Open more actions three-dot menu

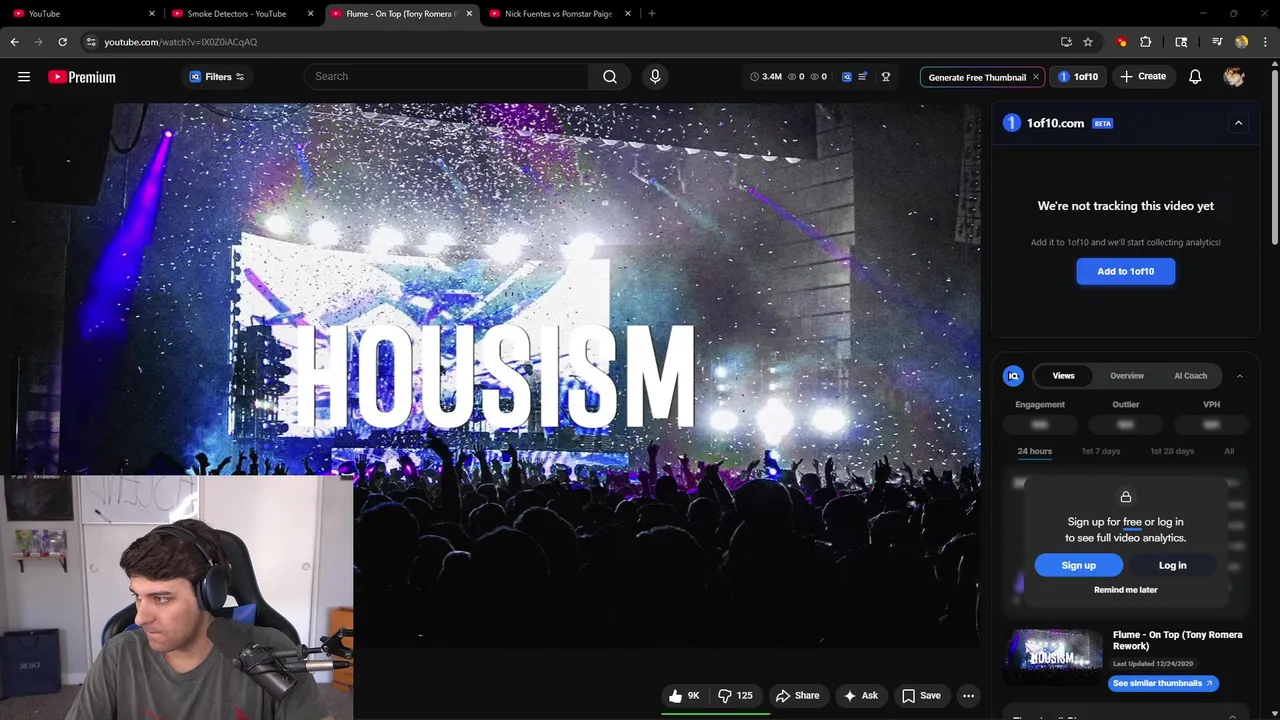(968, 696)
